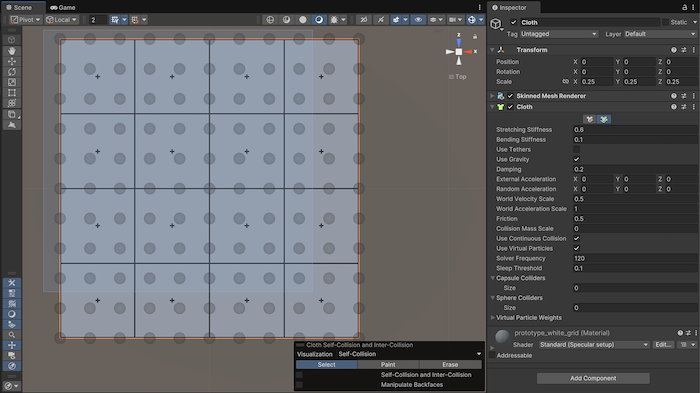The image size is (700, 393).
Task: Enable Use Tethers checkbox
Action: (x=576, y=149)
